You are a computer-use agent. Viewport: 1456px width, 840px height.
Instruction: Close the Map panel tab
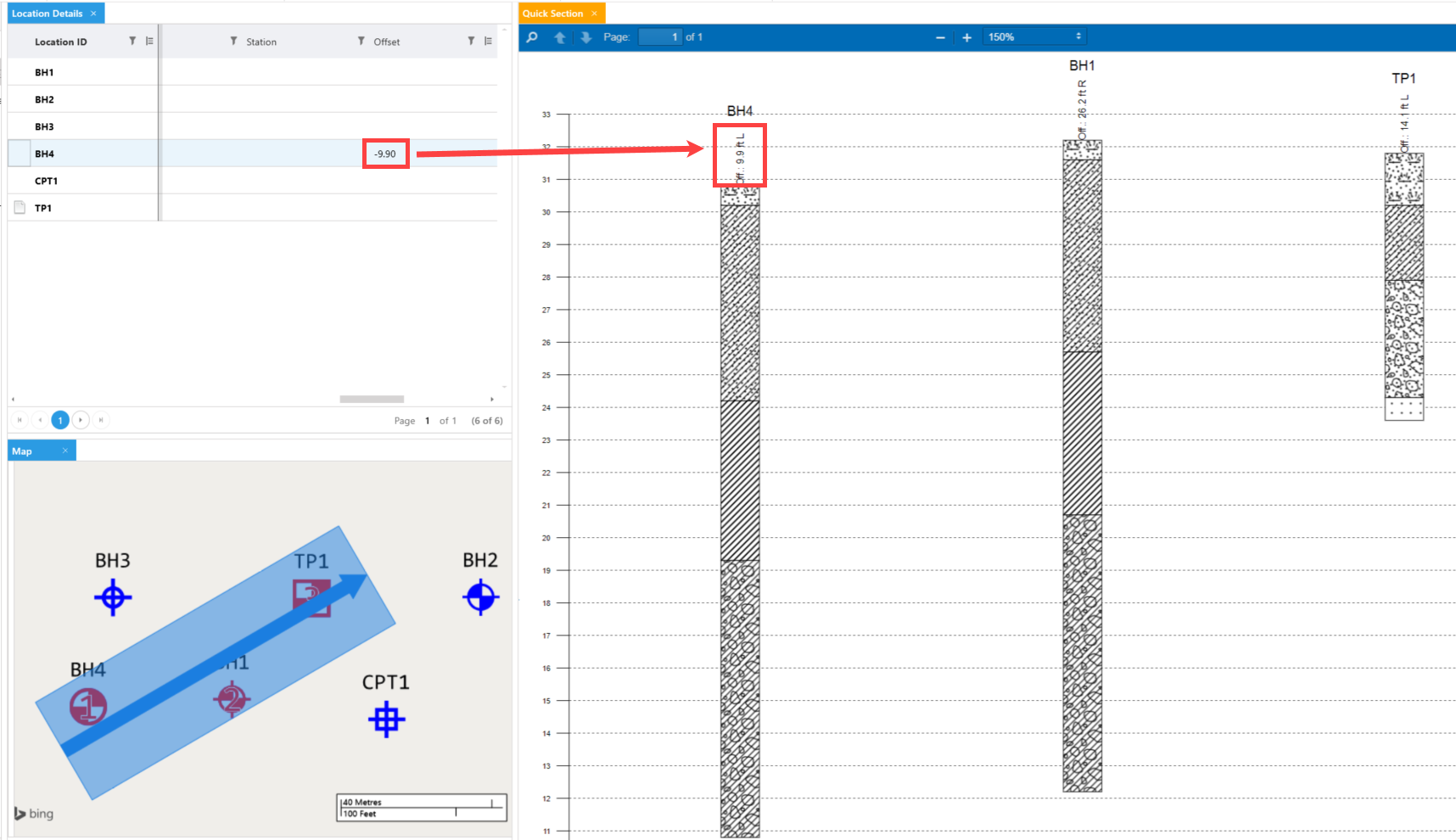tap(64, 451)
